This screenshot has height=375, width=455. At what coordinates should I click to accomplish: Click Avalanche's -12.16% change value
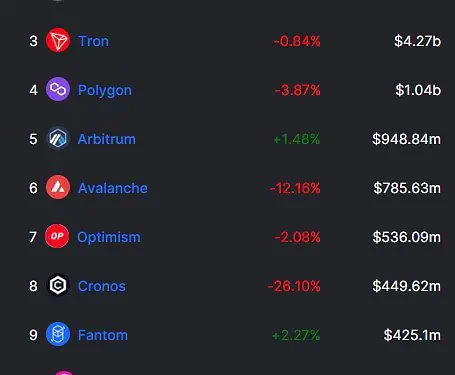[295, 188]
